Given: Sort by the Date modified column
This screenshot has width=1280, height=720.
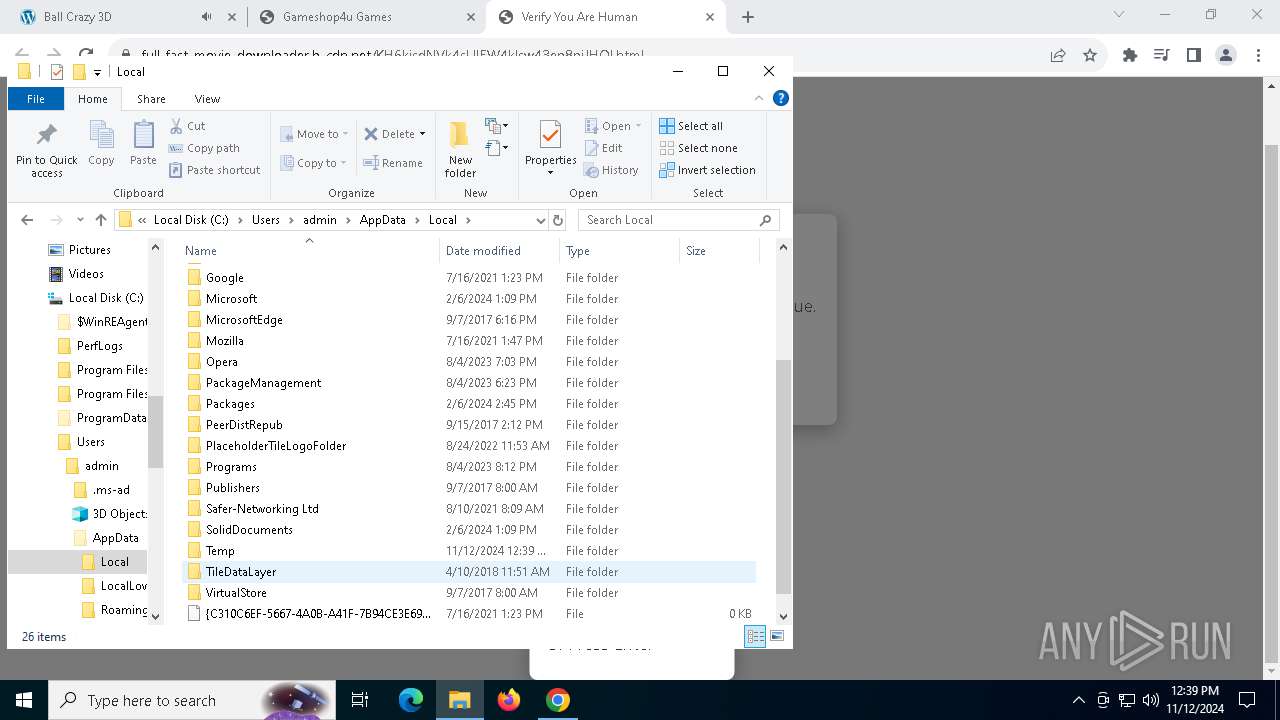Looking at the screenshot, I should pos(483,251).
